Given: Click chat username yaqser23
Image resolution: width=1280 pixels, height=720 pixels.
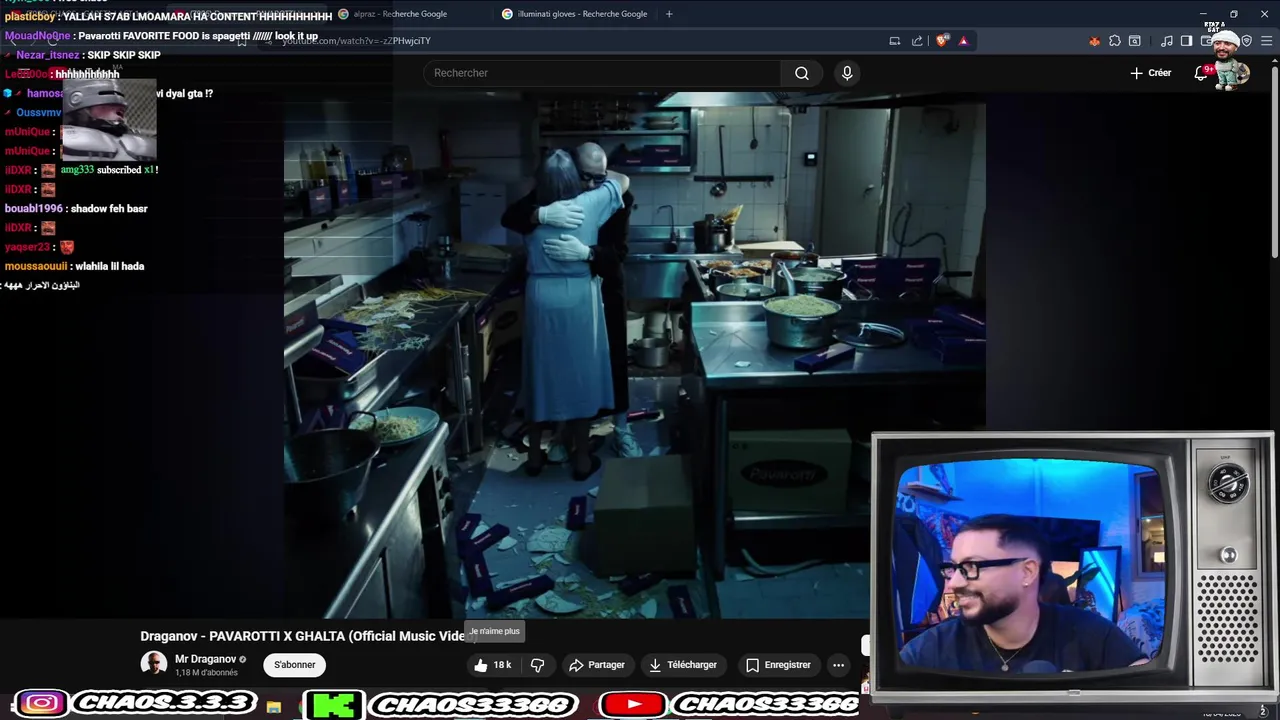Looking at the screenshot, I should coord(27,247).
